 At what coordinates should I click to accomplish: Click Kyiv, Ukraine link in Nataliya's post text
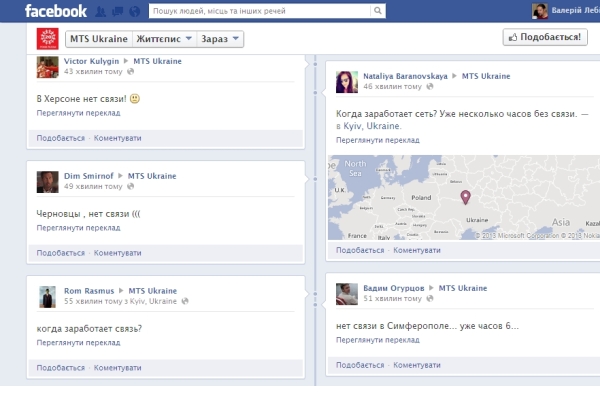(x=372, y=126)
